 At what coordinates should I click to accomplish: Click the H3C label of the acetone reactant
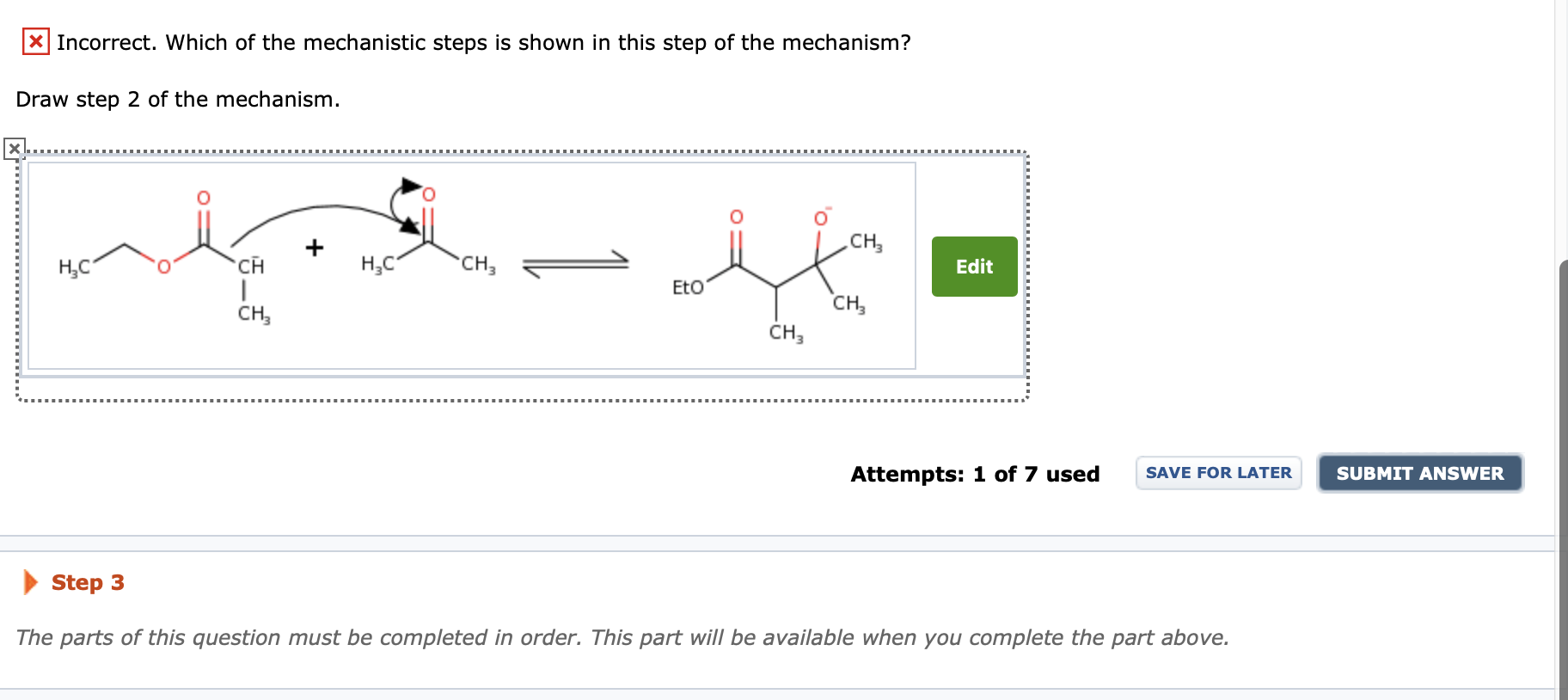[376, 264]
